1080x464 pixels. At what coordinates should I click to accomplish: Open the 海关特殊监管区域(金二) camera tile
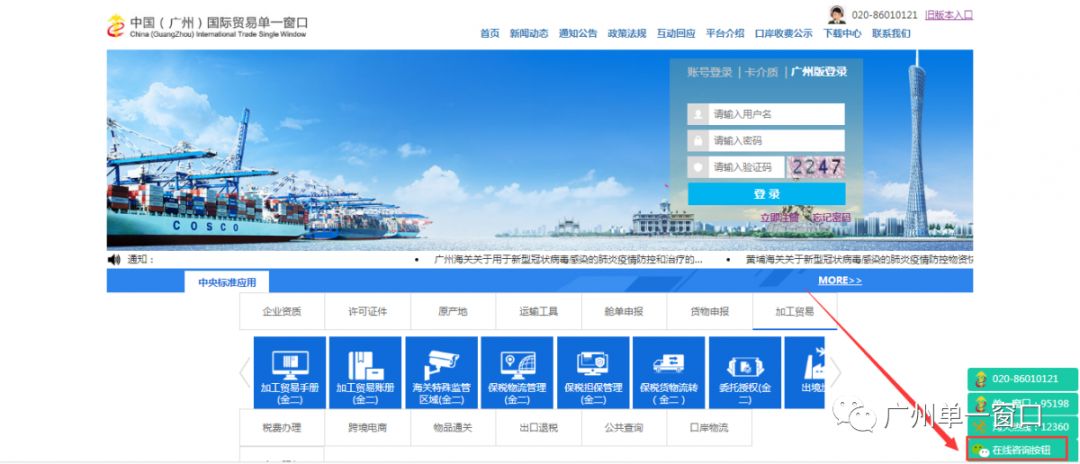tap(442, 372)
